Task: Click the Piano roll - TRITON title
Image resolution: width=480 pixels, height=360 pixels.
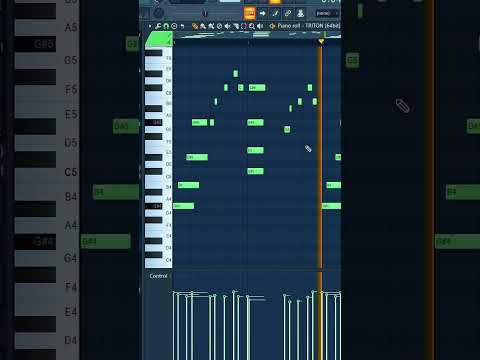Action: pos(309,26)
